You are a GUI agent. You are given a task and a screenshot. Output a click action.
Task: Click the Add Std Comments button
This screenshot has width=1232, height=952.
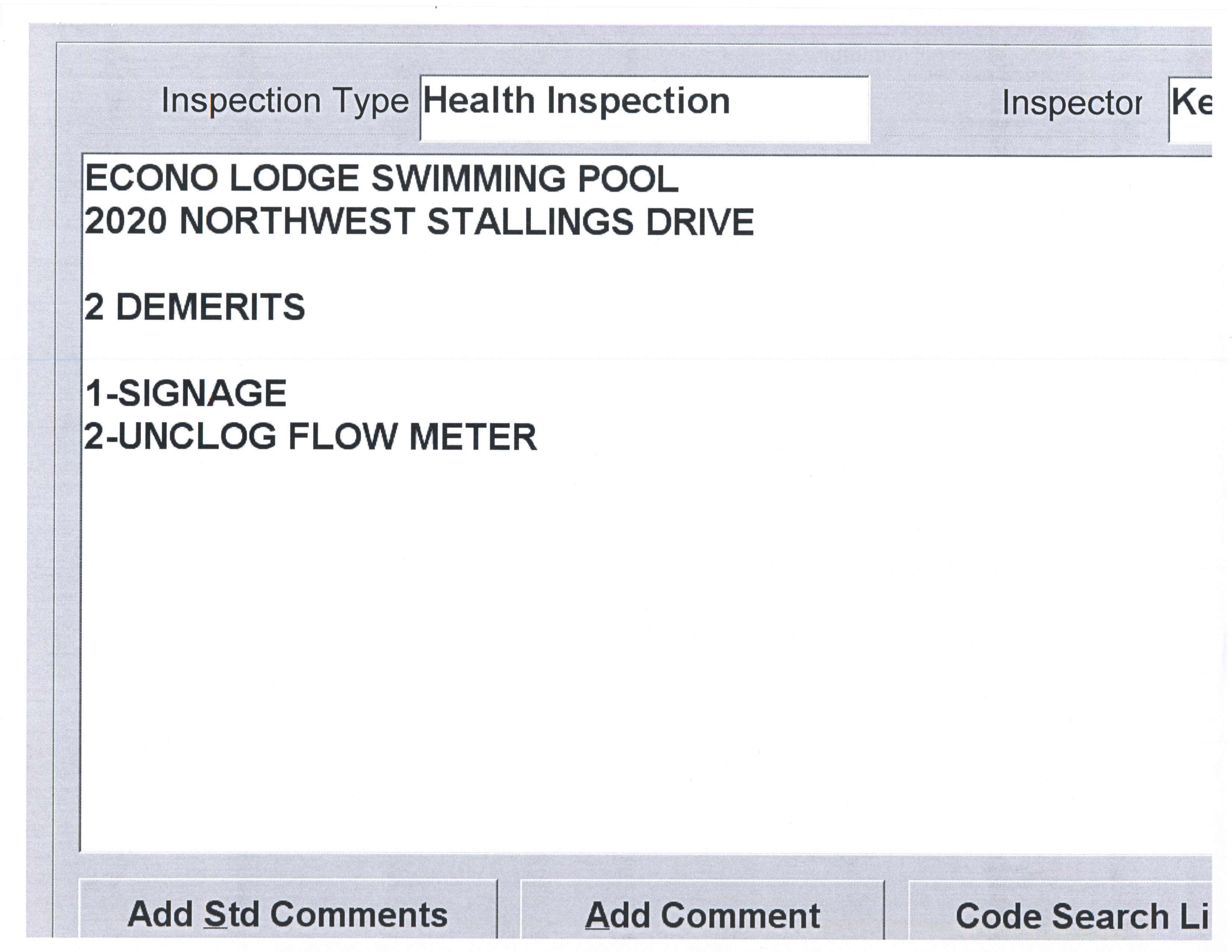(x=288, y=914)
